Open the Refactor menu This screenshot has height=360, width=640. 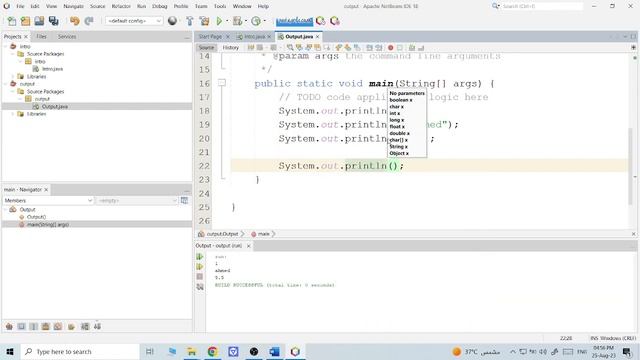pos(121,6)
